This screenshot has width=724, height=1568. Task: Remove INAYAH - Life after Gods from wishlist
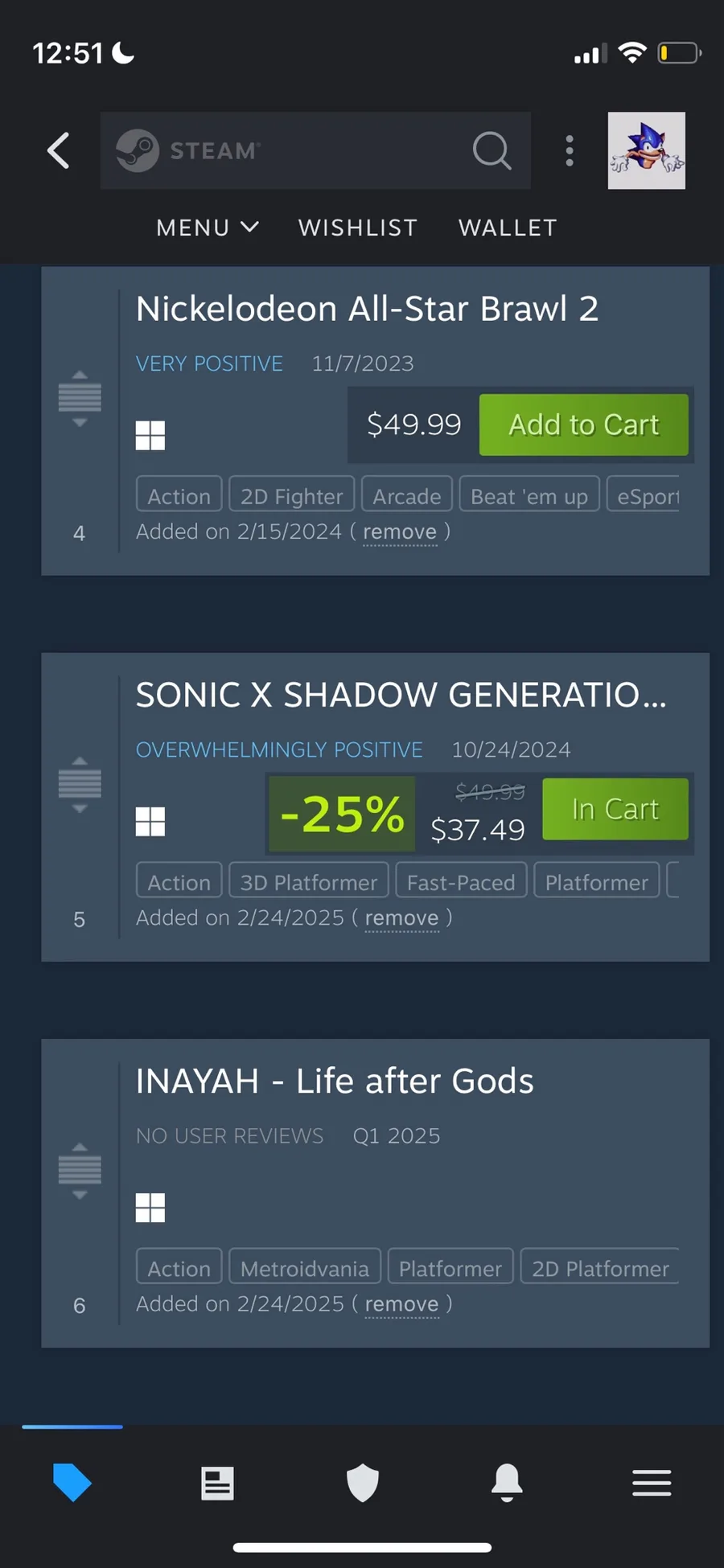coord(402,1303)
